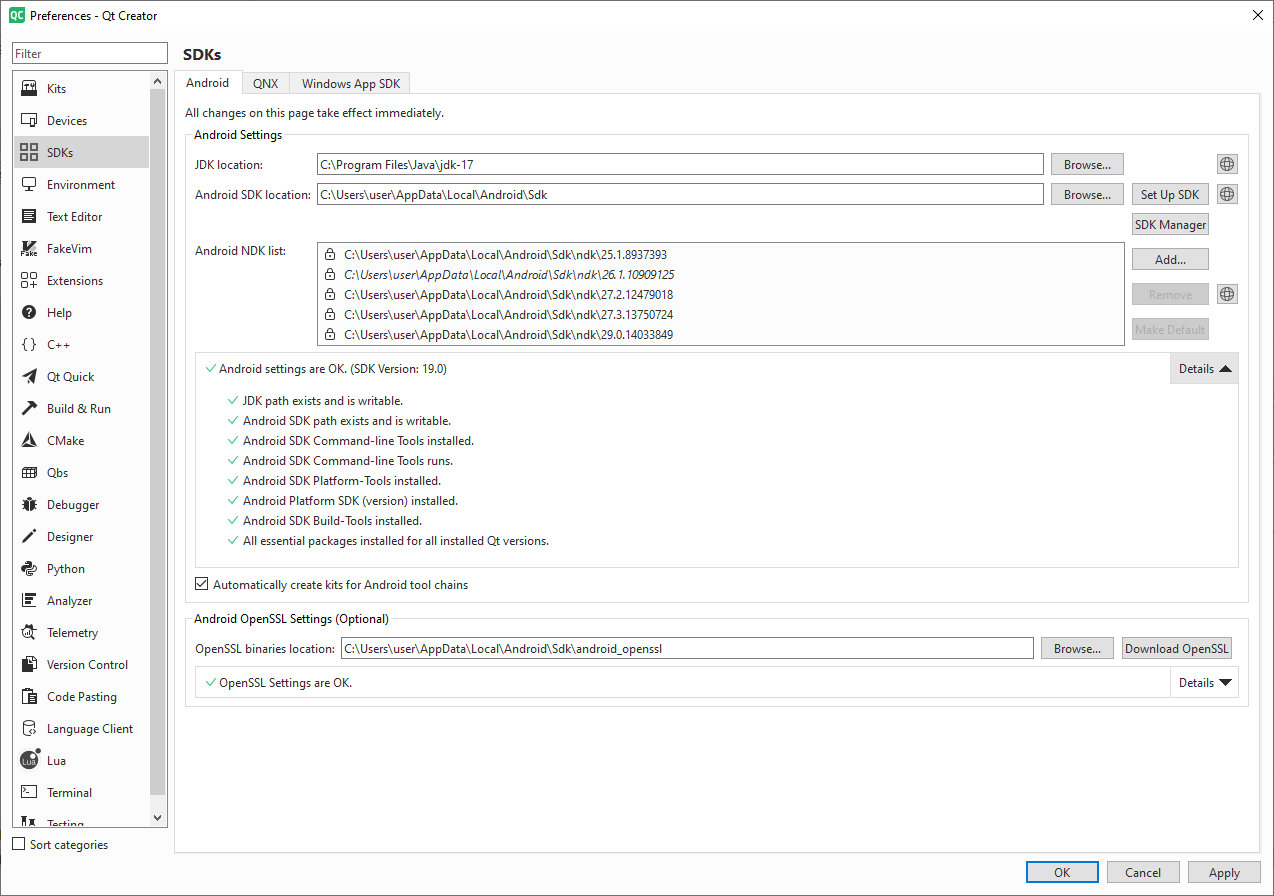Screen dimensions: 1274x896
Task: Enable the Sort categories checkbox
Action: (x=18, y=844)
